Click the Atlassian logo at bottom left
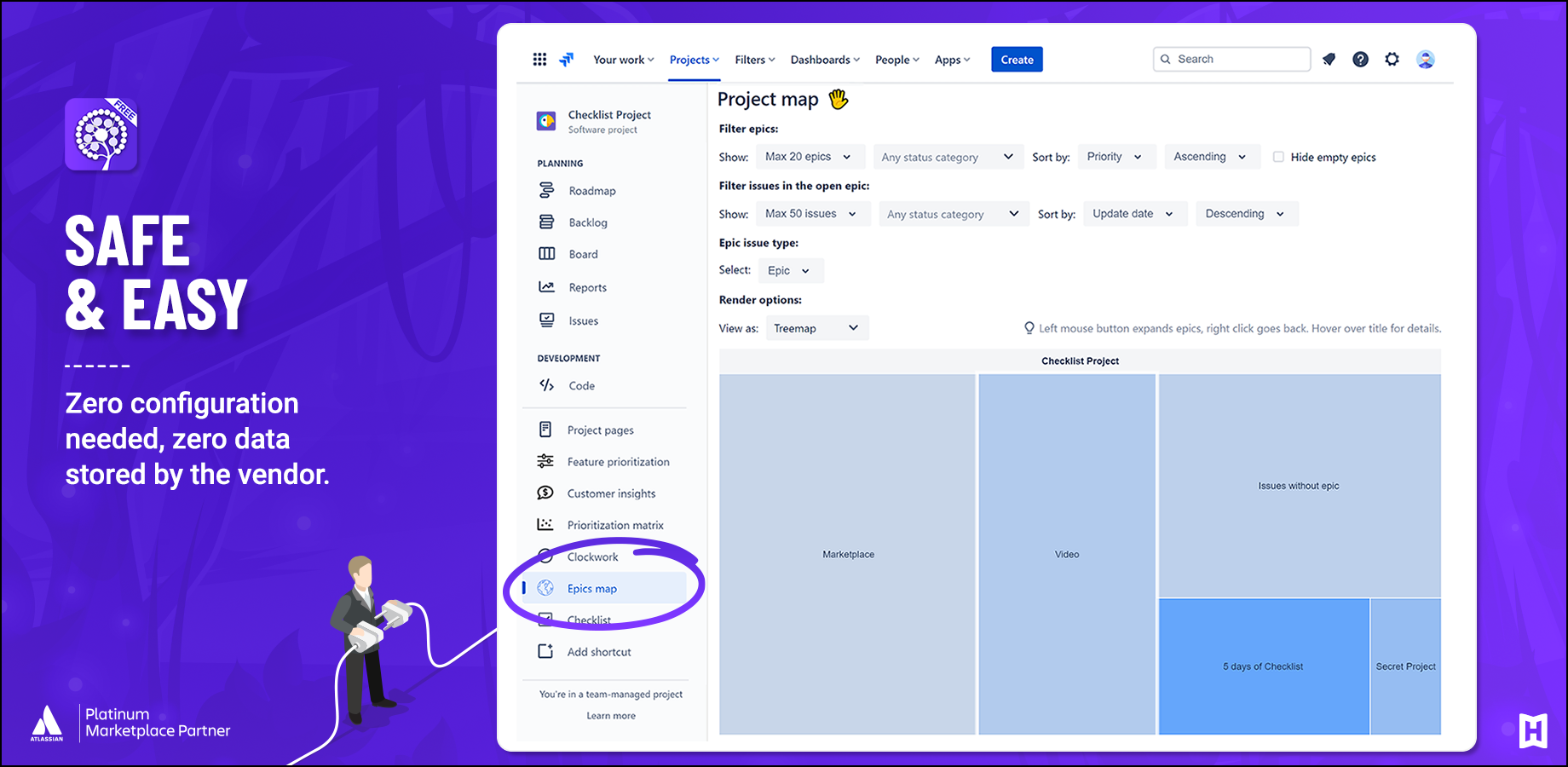Screen dimensions: 1568x767 click(47, 723)
